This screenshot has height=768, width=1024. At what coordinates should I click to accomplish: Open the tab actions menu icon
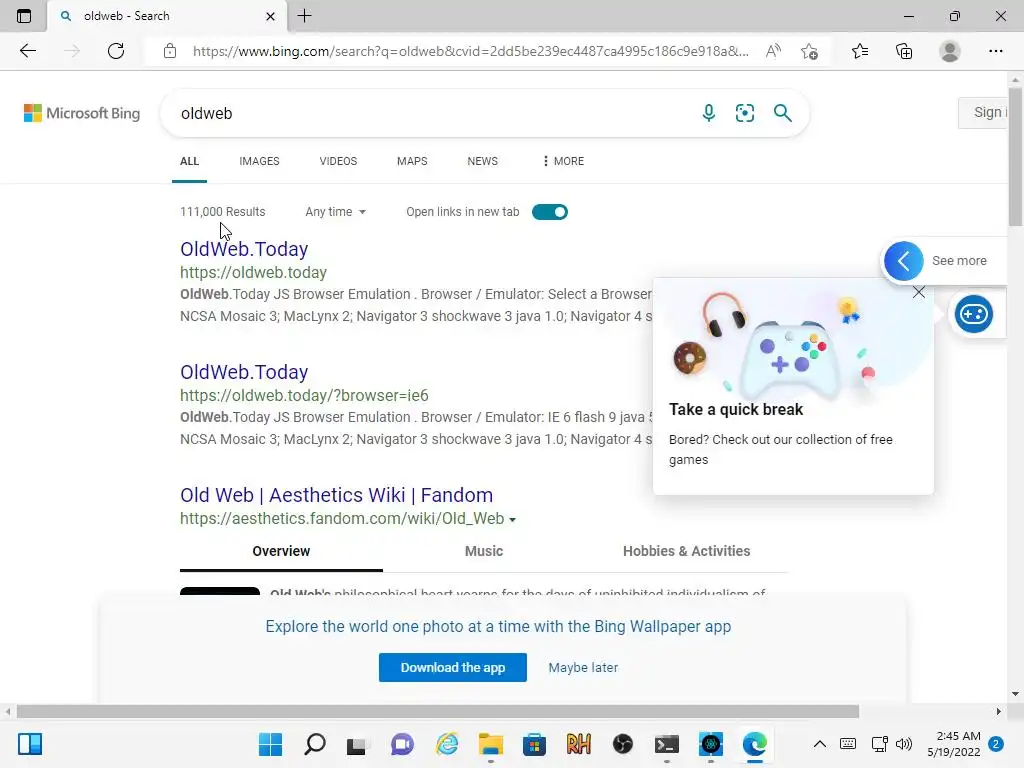tap(24, 16)
